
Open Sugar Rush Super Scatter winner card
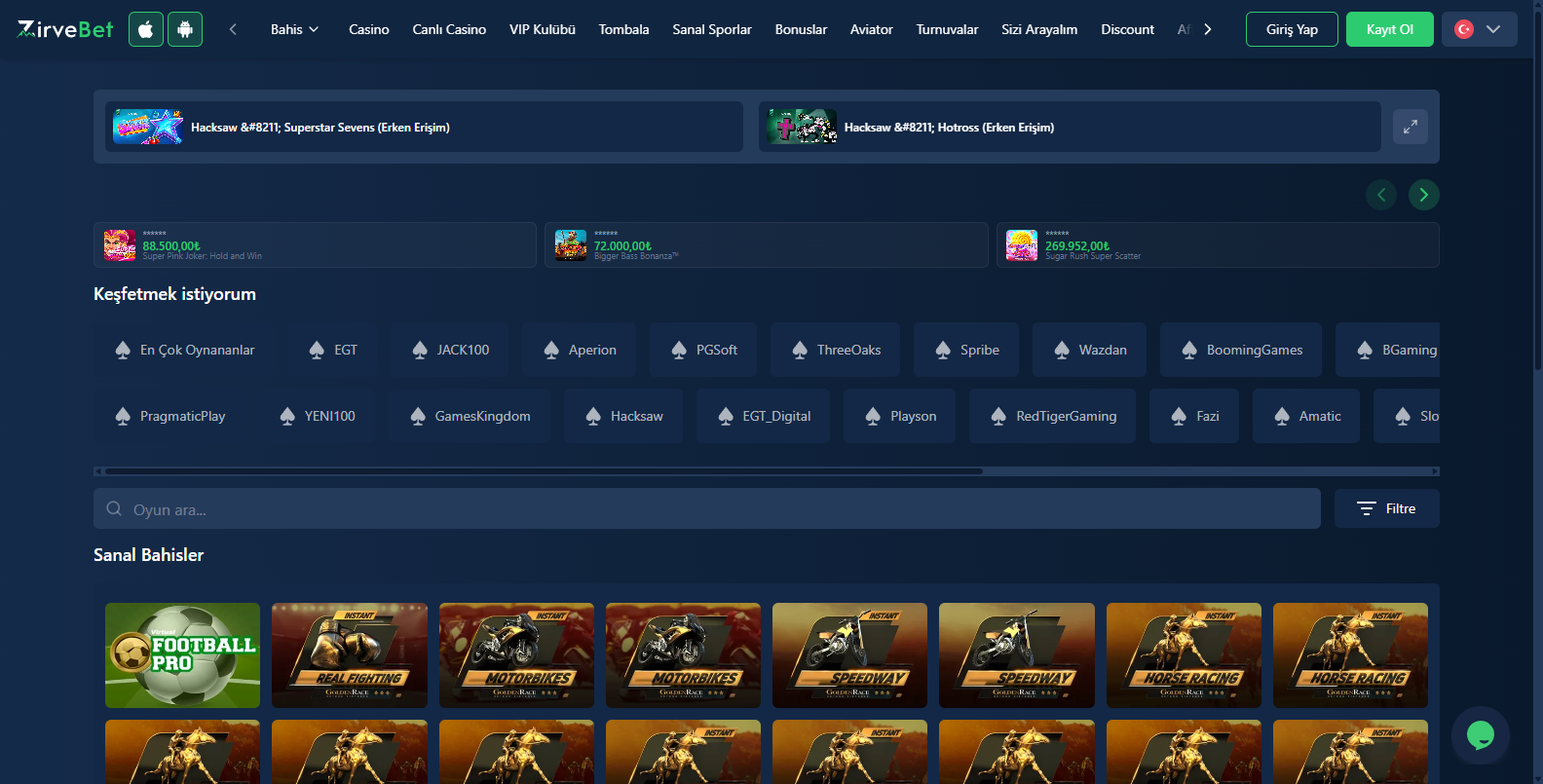[x=1218, y=245]
